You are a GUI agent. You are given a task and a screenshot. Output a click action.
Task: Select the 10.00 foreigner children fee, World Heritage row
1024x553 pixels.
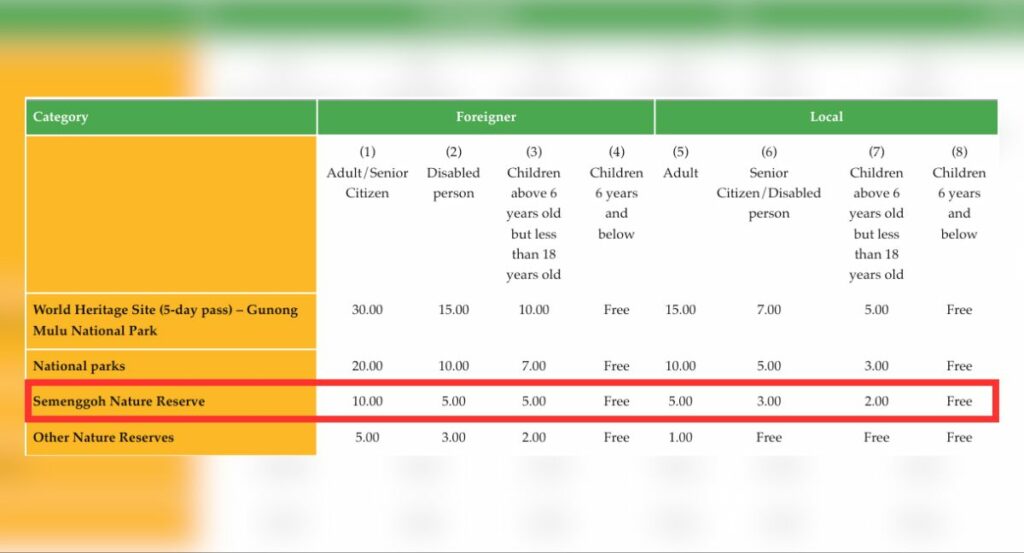pos(534,309)
